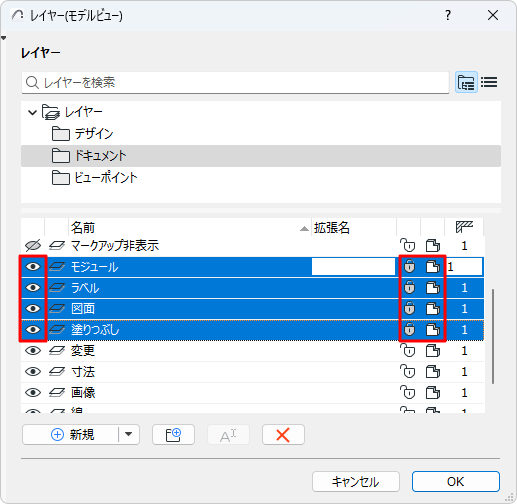Unlock the 塗りつぶし layer
Image resolution: width=517 pixels, height=504 pixels.
click(409, 330)
